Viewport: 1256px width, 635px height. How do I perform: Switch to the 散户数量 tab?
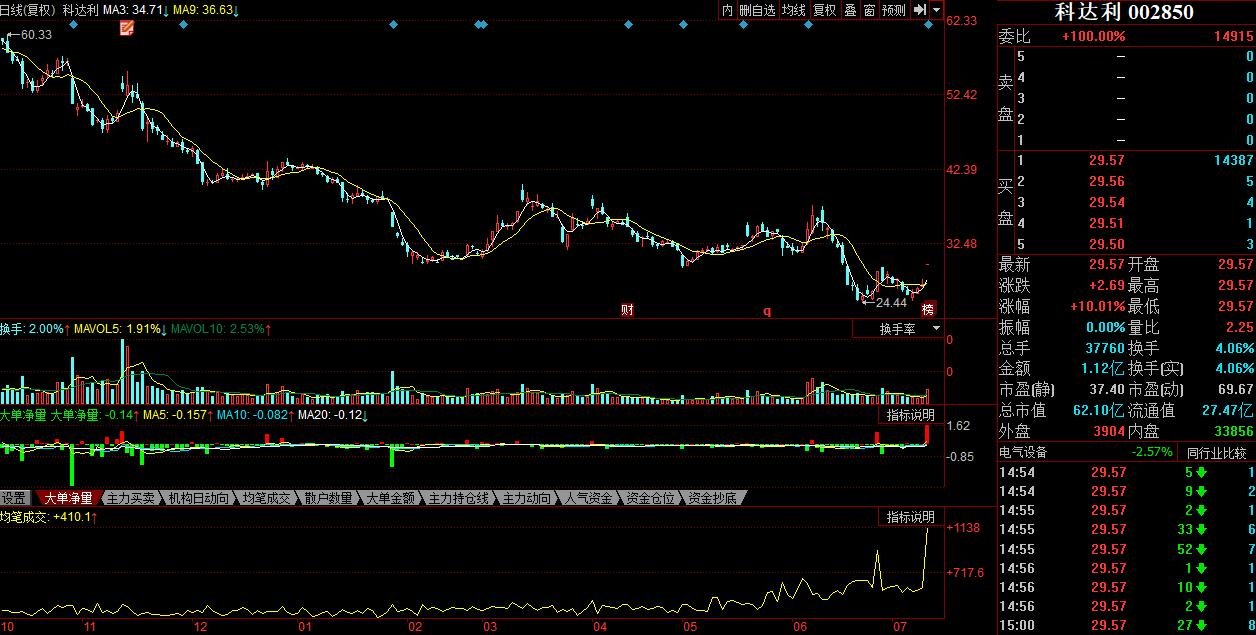click(328, 497)
